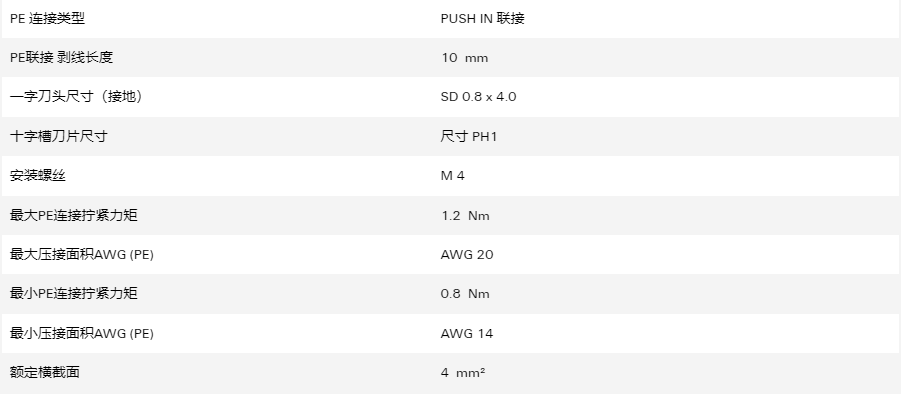Select the '0.8 Nm' torque value
This screenshot has width=901, height=394.
(x=465, y=294)
